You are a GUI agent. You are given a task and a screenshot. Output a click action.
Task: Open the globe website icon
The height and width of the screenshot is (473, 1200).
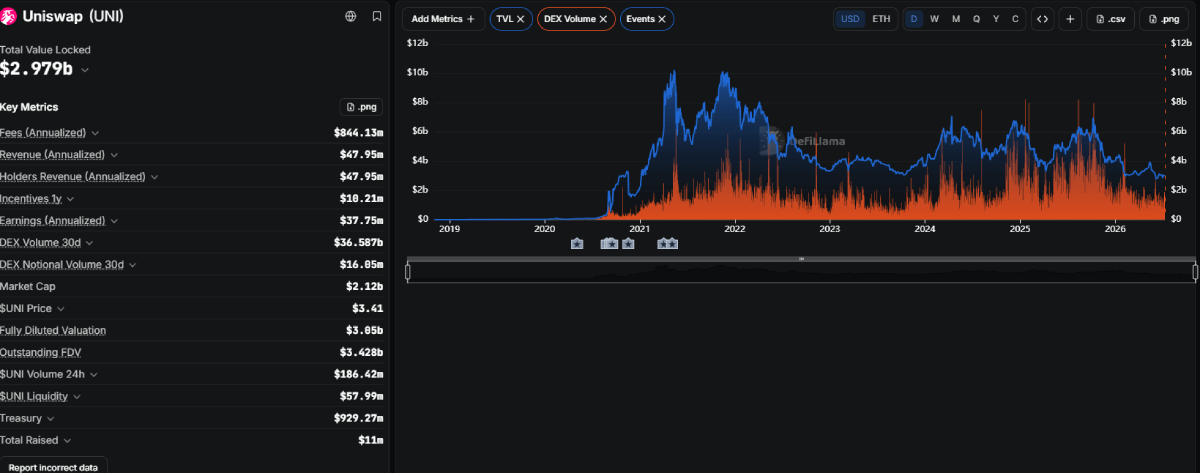[350, 17]
